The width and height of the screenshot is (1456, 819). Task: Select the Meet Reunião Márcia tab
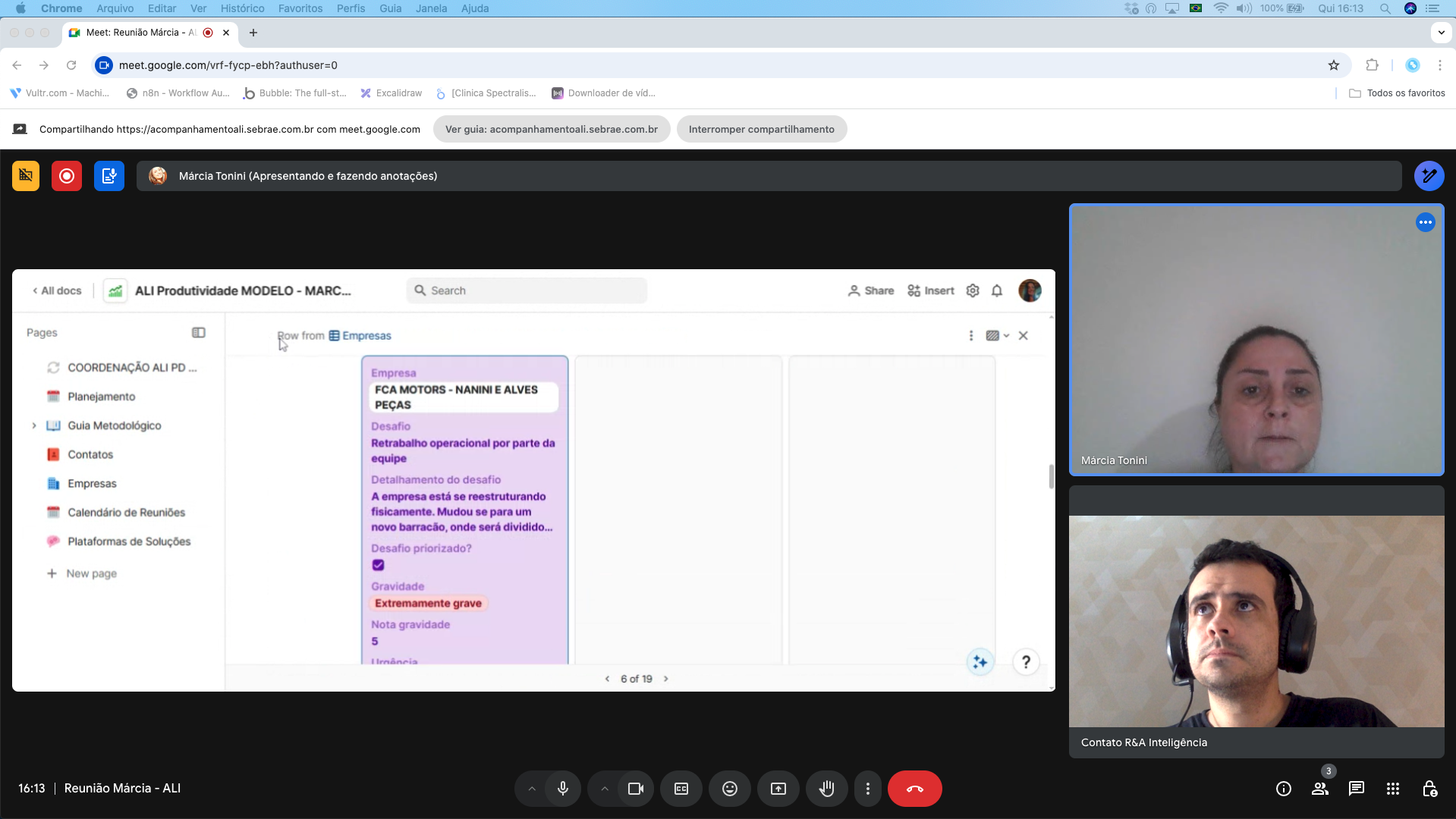pyautogui.click(x=149, y=33)
